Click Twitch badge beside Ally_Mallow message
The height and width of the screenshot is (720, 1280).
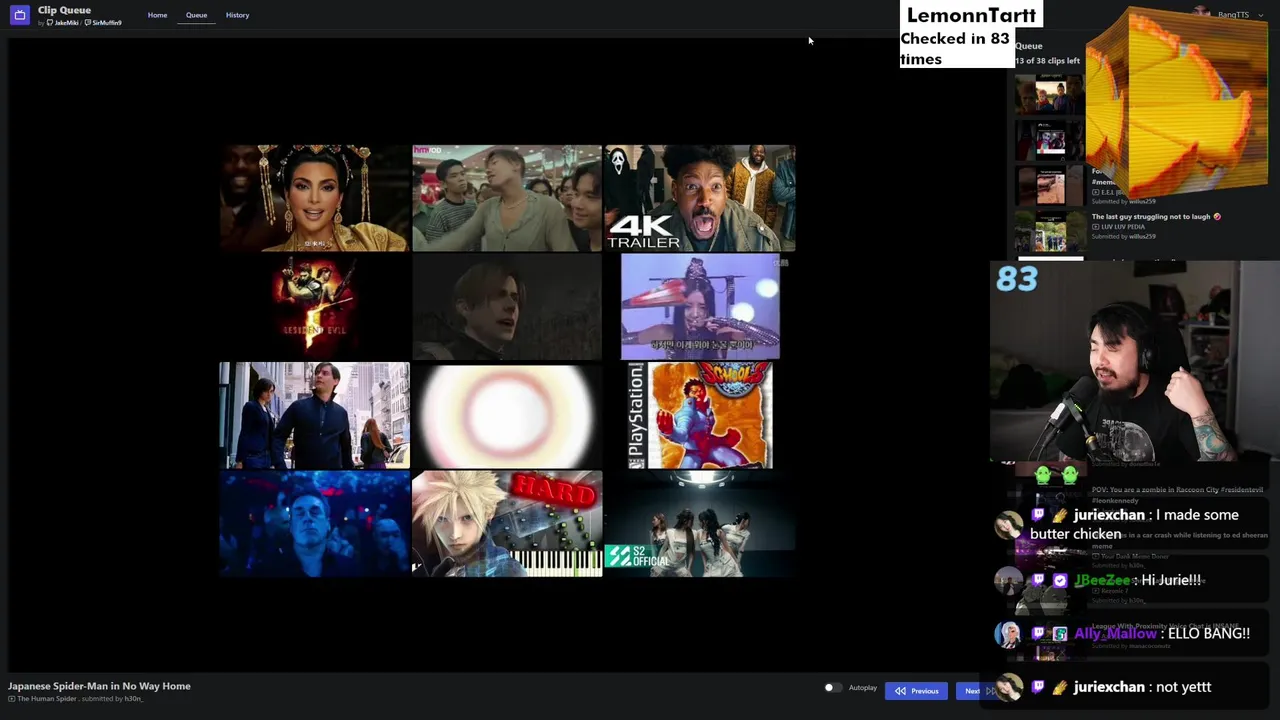1038,634
